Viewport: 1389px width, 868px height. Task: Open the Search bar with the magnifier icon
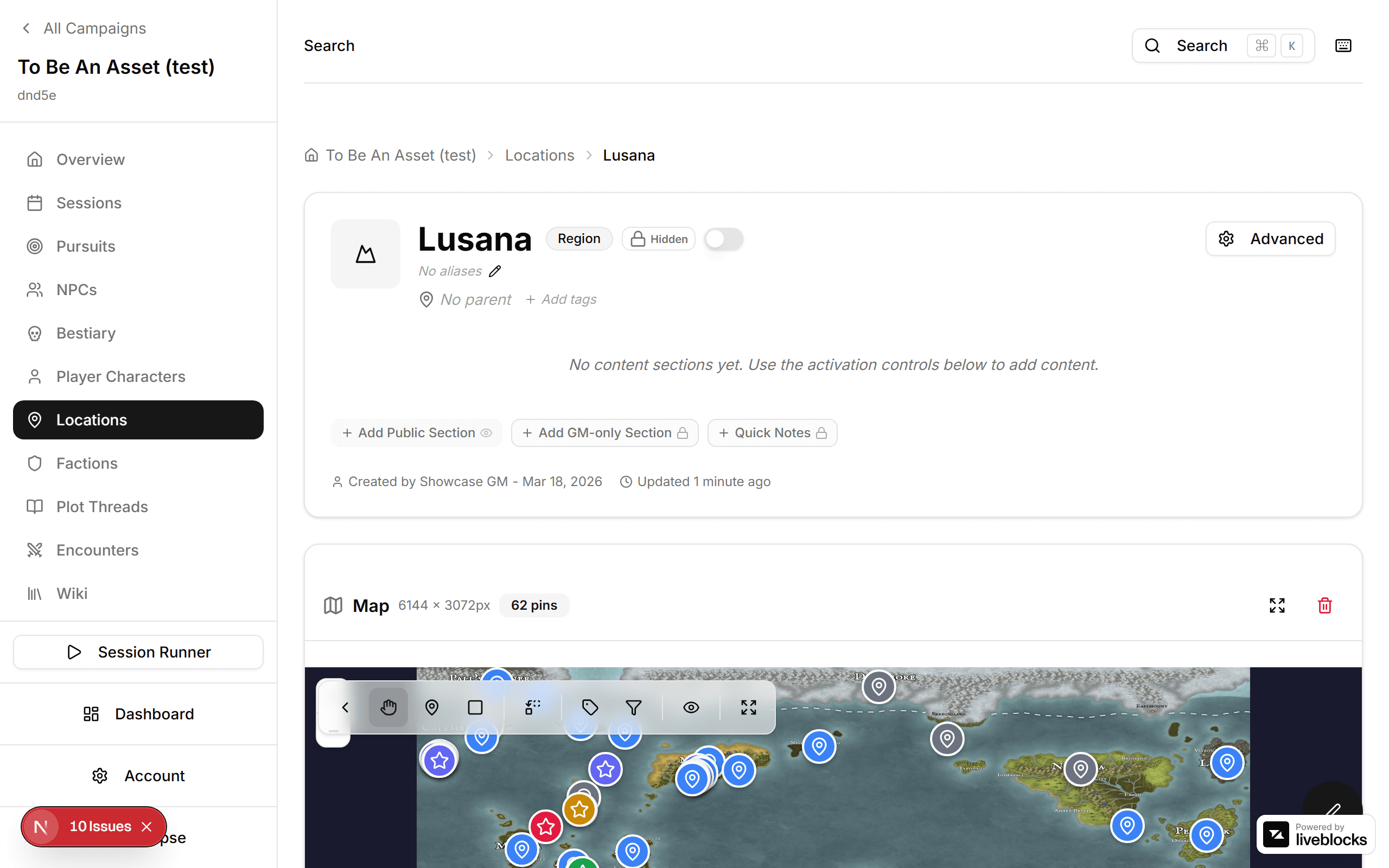pyautogui.click(x=1152, y=46)
